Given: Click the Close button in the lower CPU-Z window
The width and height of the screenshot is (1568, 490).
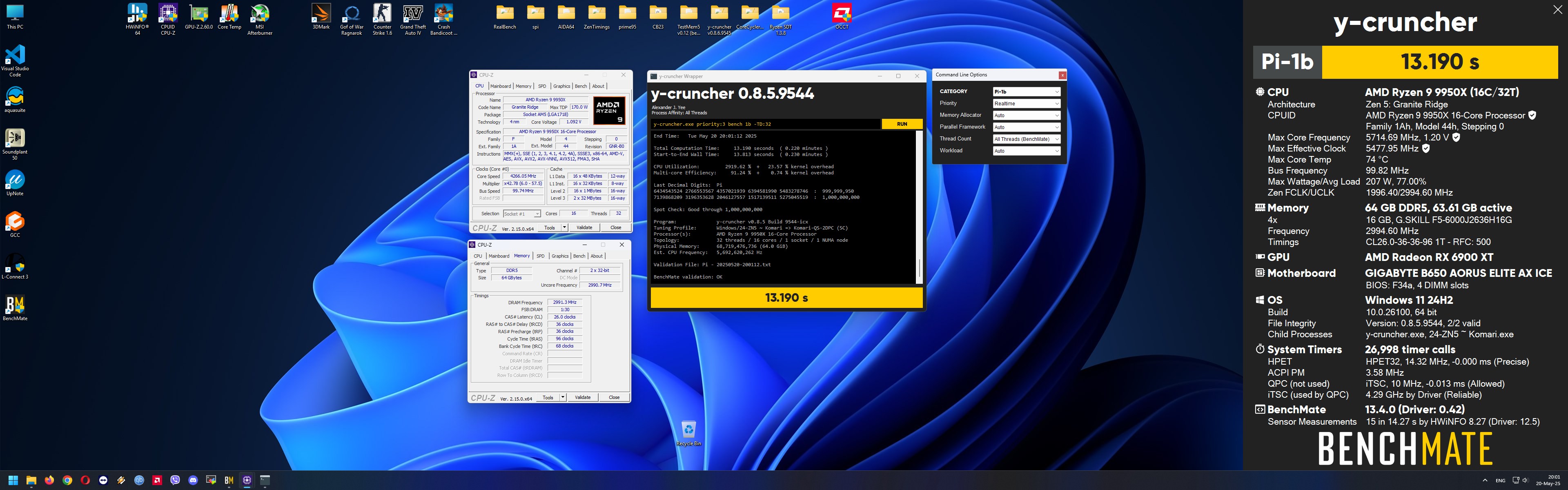Looking at the screenshot, I should pos(614,397).
